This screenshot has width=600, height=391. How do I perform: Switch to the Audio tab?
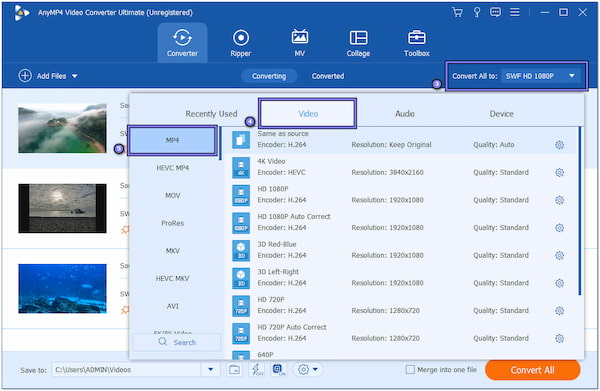(x=405, y=114)
